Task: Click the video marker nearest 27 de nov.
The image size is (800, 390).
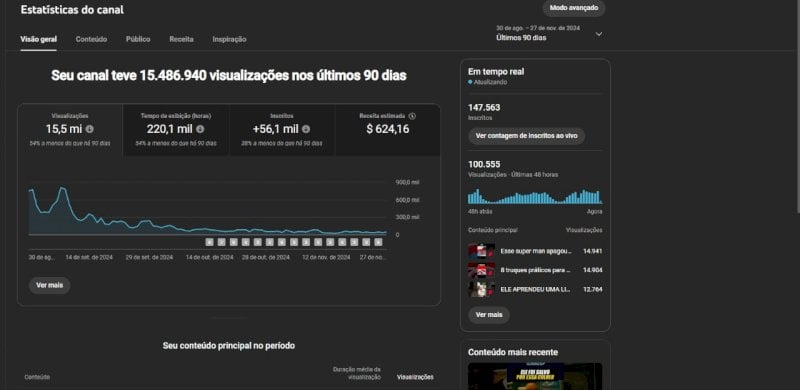Action: click(x=378, y=242)
